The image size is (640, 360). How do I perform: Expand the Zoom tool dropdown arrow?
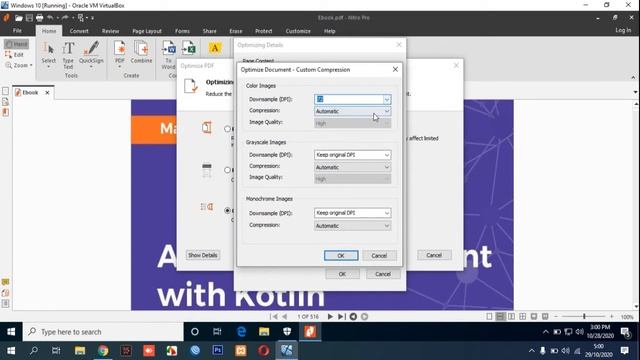coord(31,65)
